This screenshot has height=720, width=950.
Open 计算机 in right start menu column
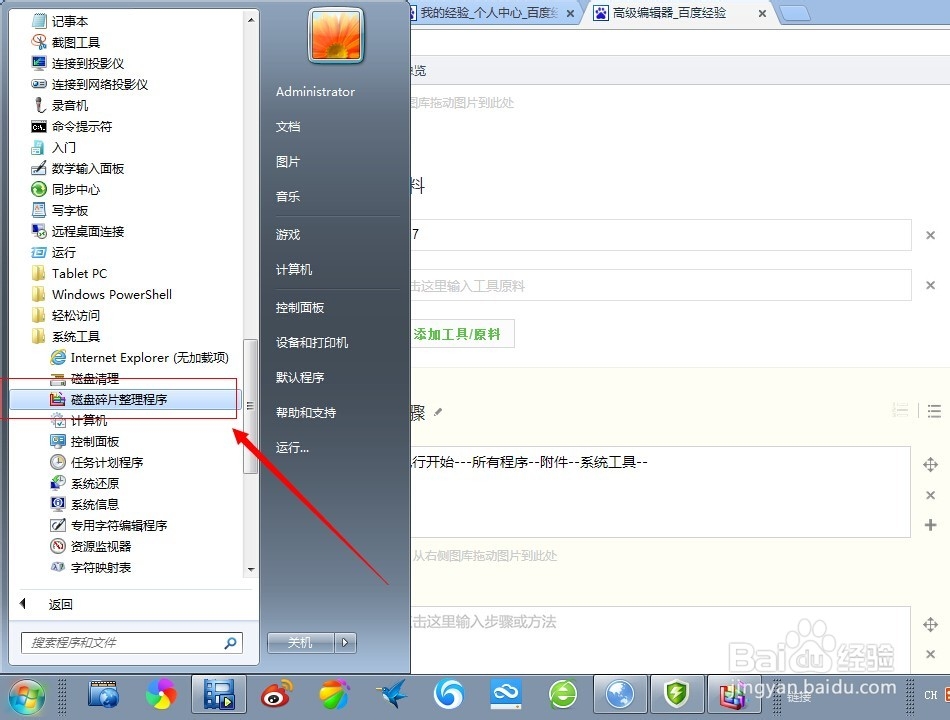(x=294, y=270)
